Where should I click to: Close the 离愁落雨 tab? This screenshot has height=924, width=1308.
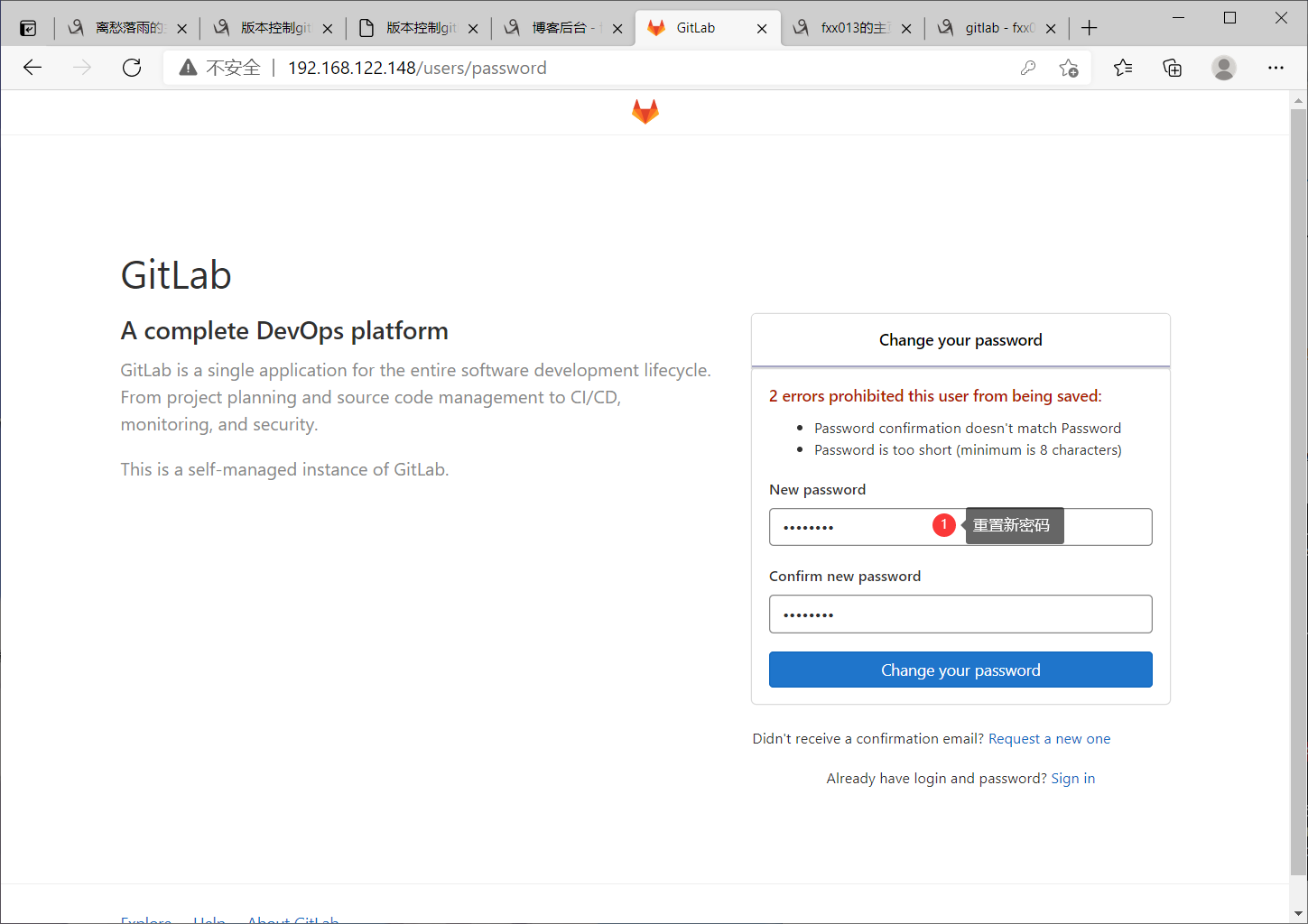[182, 29]
